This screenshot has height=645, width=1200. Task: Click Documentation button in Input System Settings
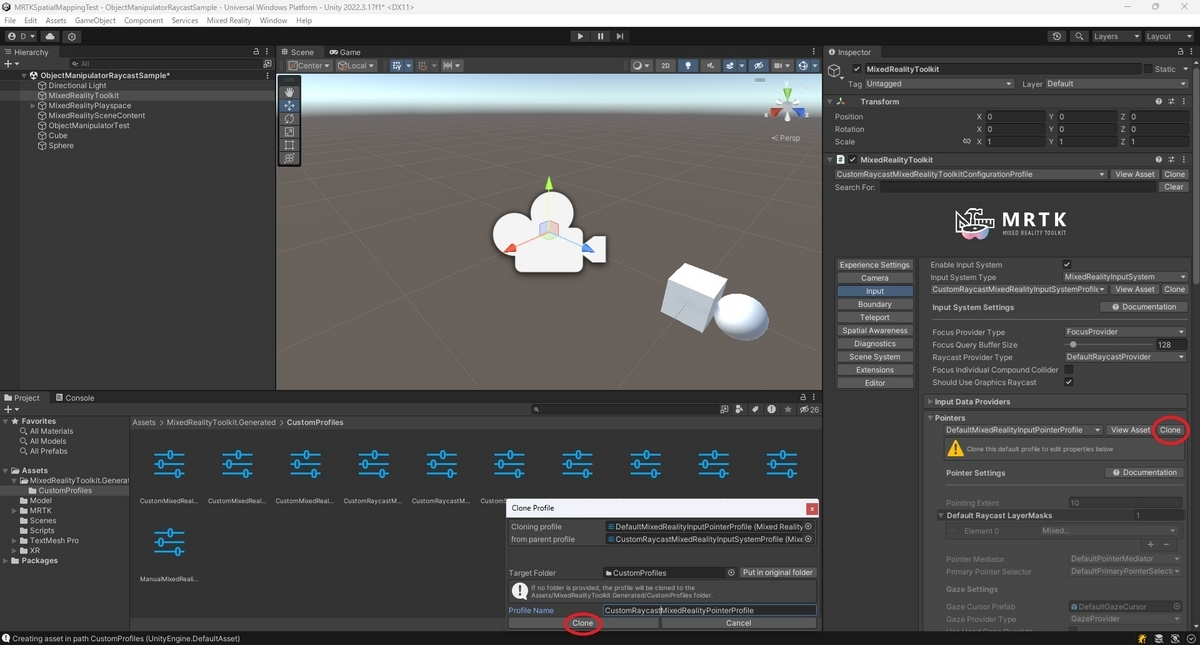click(1143, 307)
